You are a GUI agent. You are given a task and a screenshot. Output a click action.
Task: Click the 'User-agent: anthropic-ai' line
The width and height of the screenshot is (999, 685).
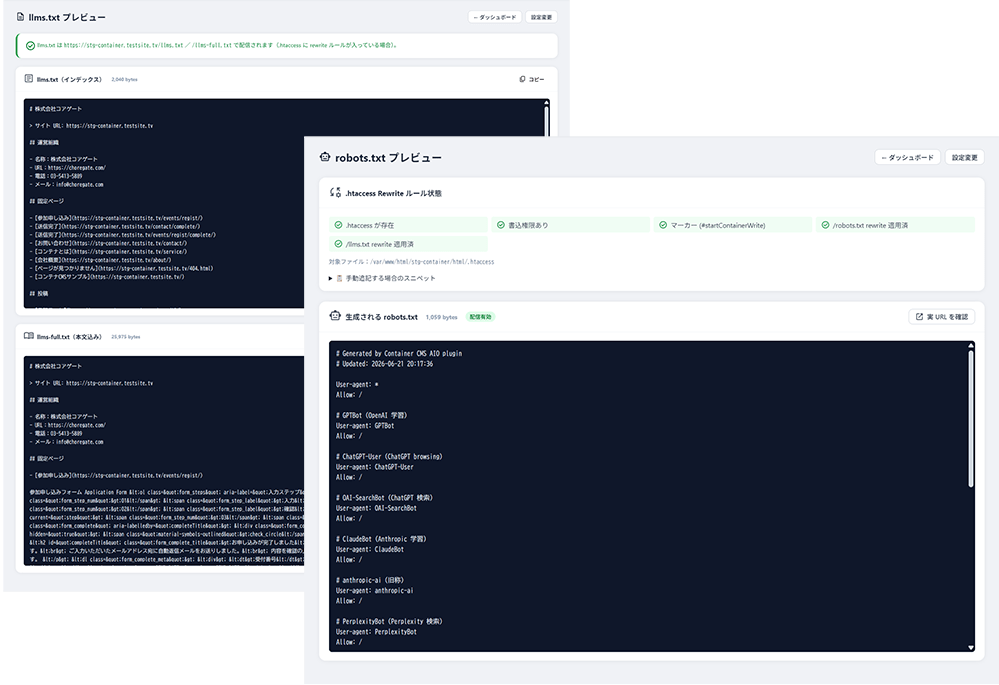pyautogui.click(x=375, y=590)
